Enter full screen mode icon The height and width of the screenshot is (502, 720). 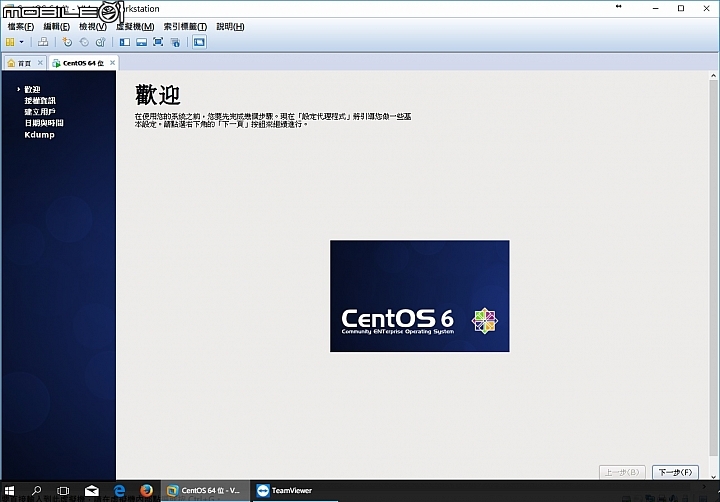click(x=158, y=42)
